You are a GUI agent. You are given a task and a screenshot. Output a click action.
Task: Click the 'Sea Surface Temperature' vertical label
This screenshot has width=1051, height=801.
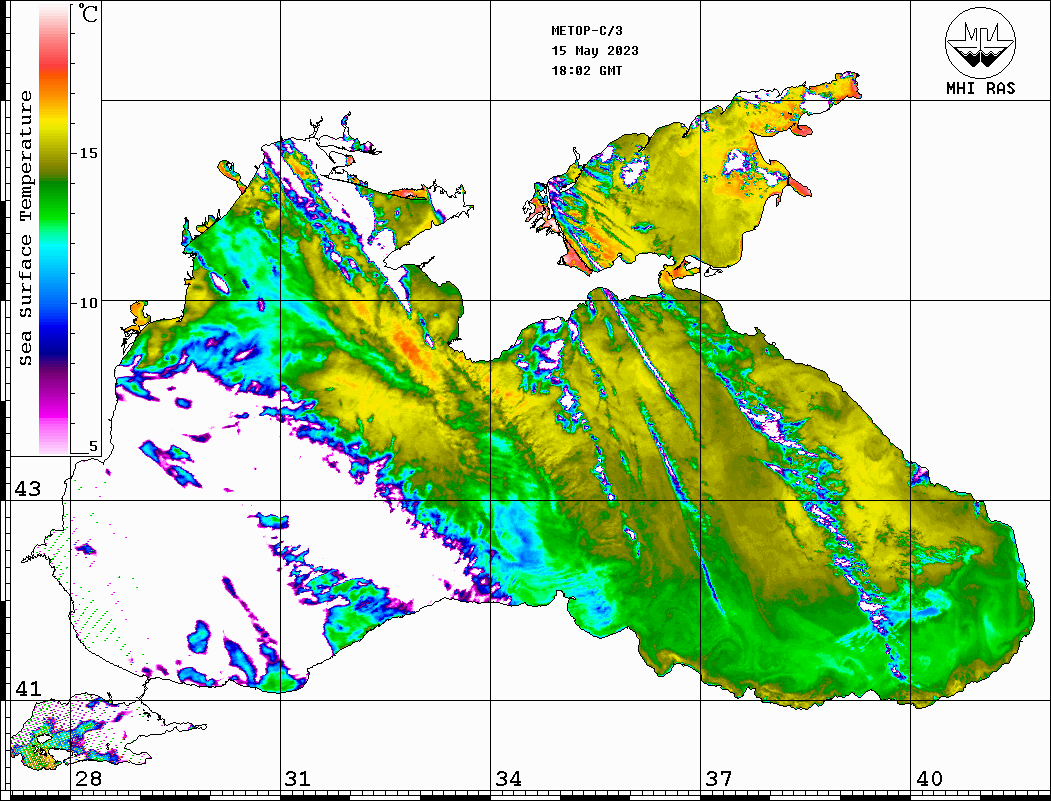tap(25, 229)
